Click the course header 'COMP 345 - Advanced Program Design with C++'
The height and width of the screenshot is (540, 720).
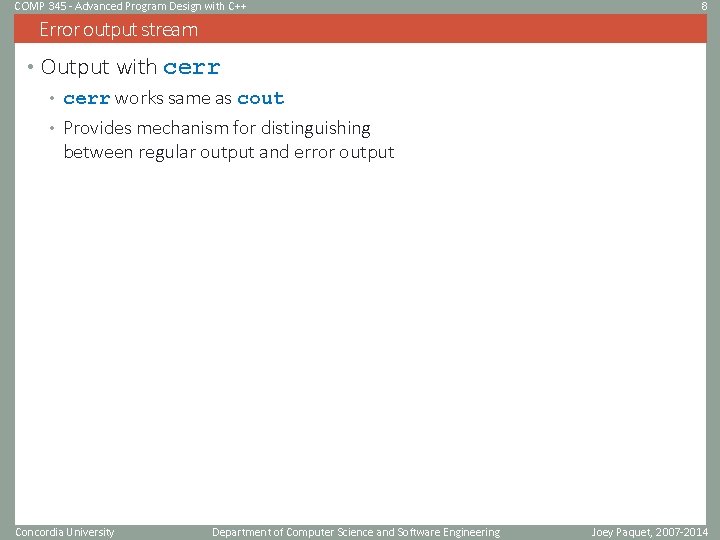click(130, 6)
